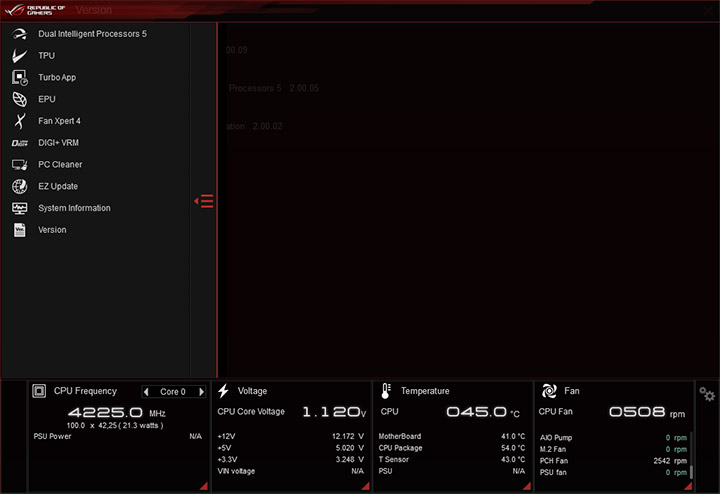720x494 pixels.
Task: Expand the Temperature panel corner triangle
Action: point(528,486)
